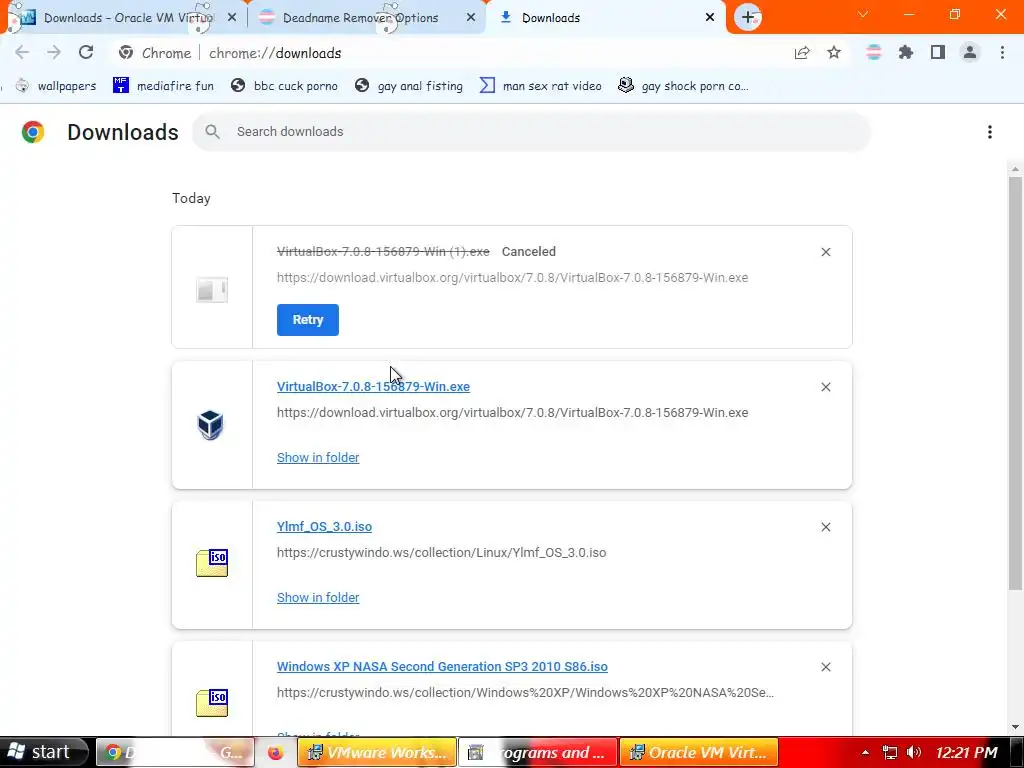This screenshot has width=1024, height=768.
Task: Show Ylmf_OS_3.0.iso in folder
Action: (x=318, y=598)
